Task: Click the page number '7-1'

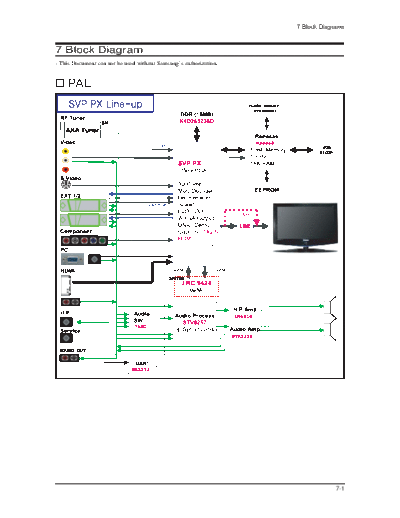Action: 340,488
